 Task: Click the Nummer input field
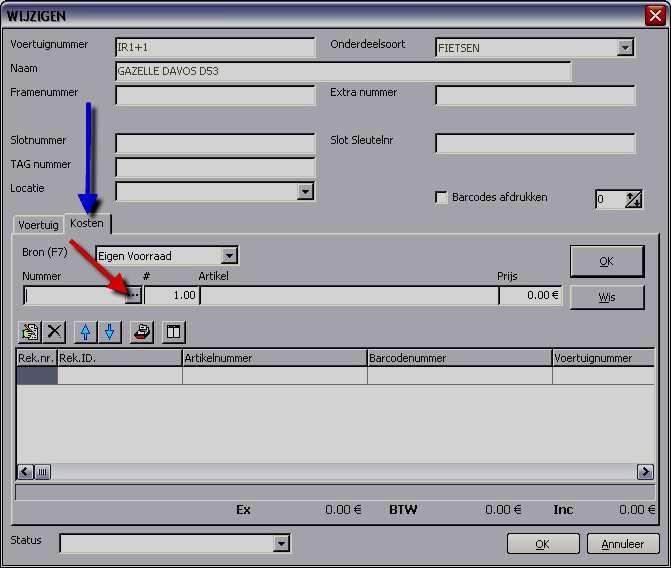click(74, 295)
